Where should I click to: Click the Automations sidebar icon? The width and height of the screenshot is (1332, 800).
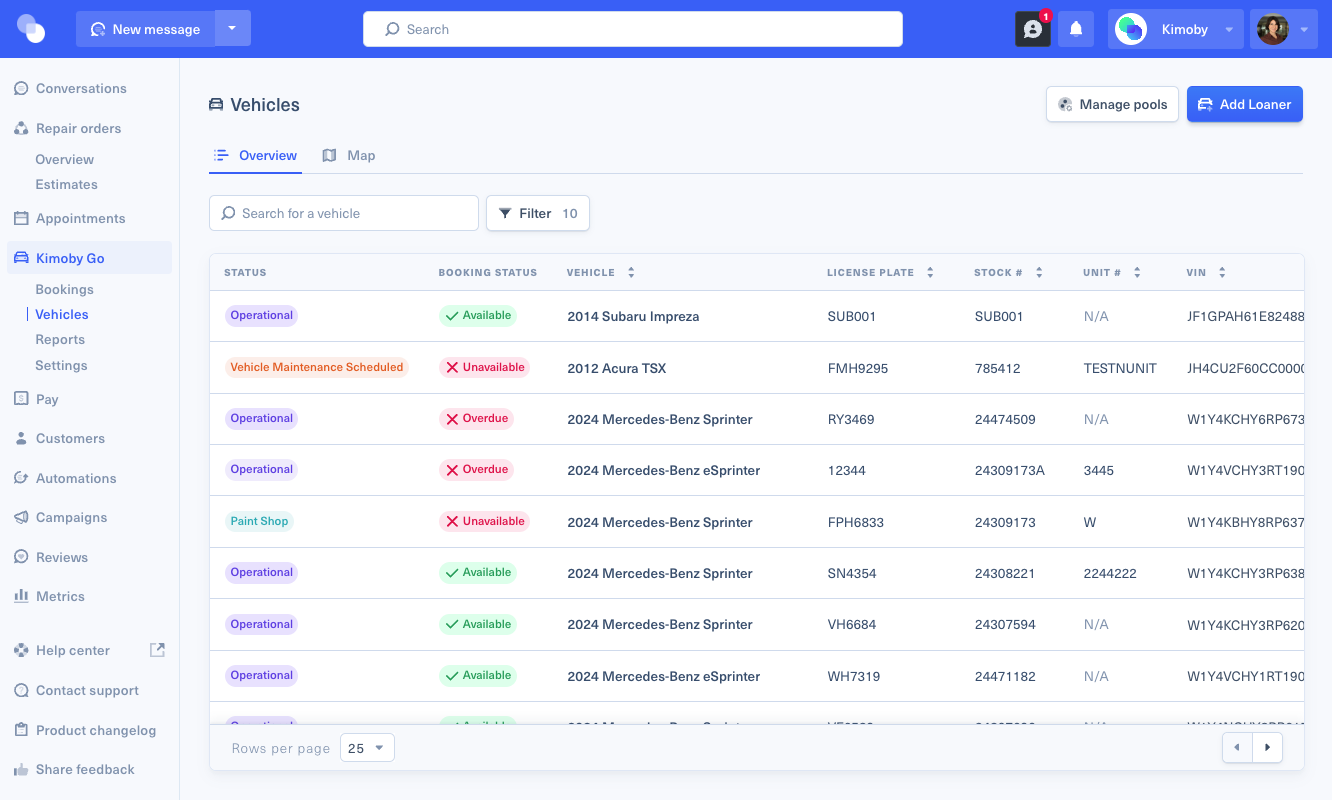21,478
